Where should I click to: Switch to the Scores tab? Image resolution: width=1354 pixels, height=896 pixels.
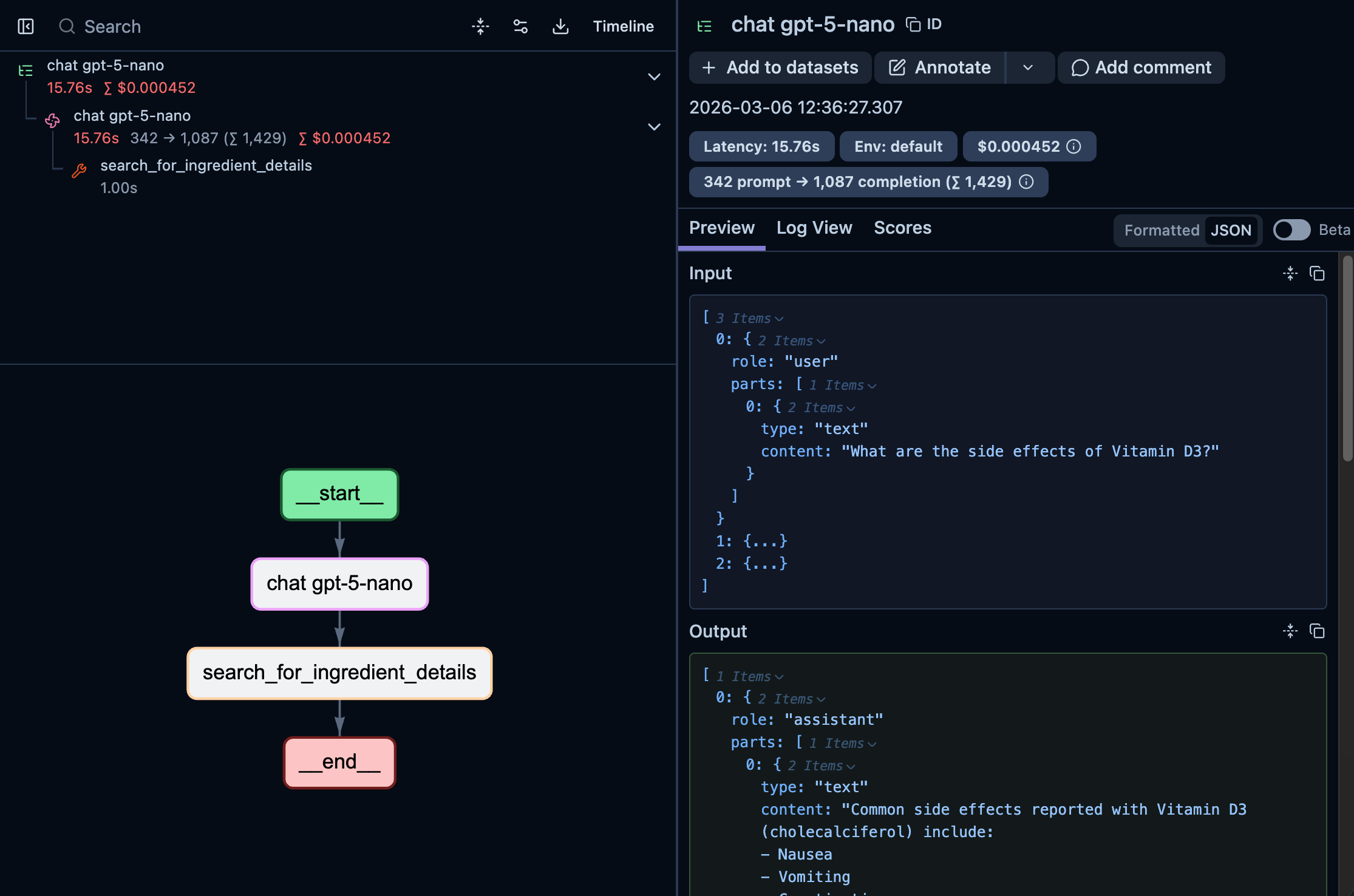pos(902,228)
